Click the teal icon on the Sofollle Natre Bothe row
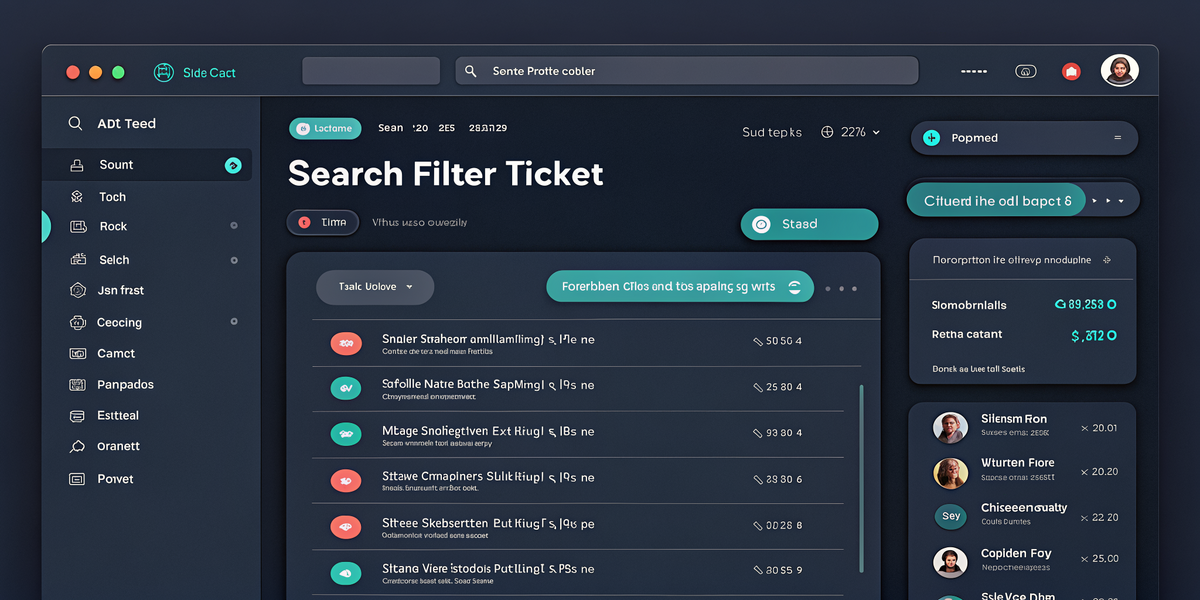 [x=346, y=388]
